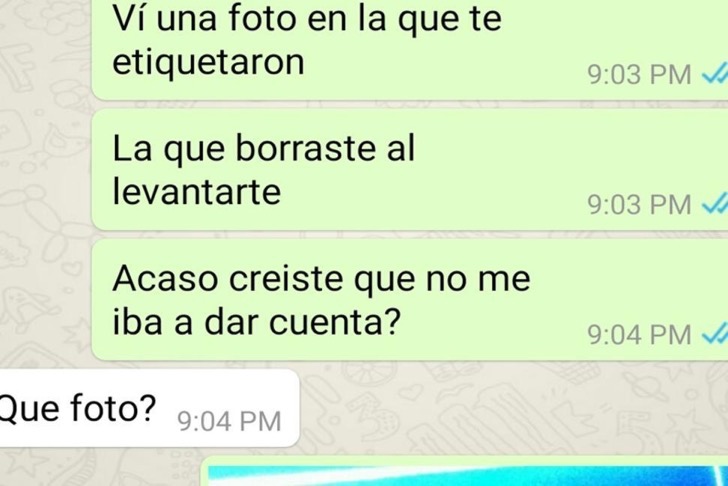Open the blue image thumbnail at the bottom
728x486 pixels.
pyautogui.click(x=466, y=472)
